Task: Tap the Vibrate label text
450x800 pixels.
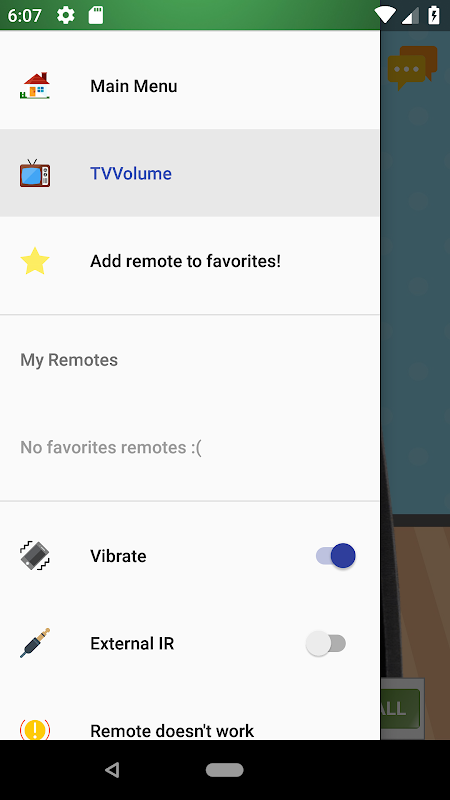Action: [x=118, y=556]
